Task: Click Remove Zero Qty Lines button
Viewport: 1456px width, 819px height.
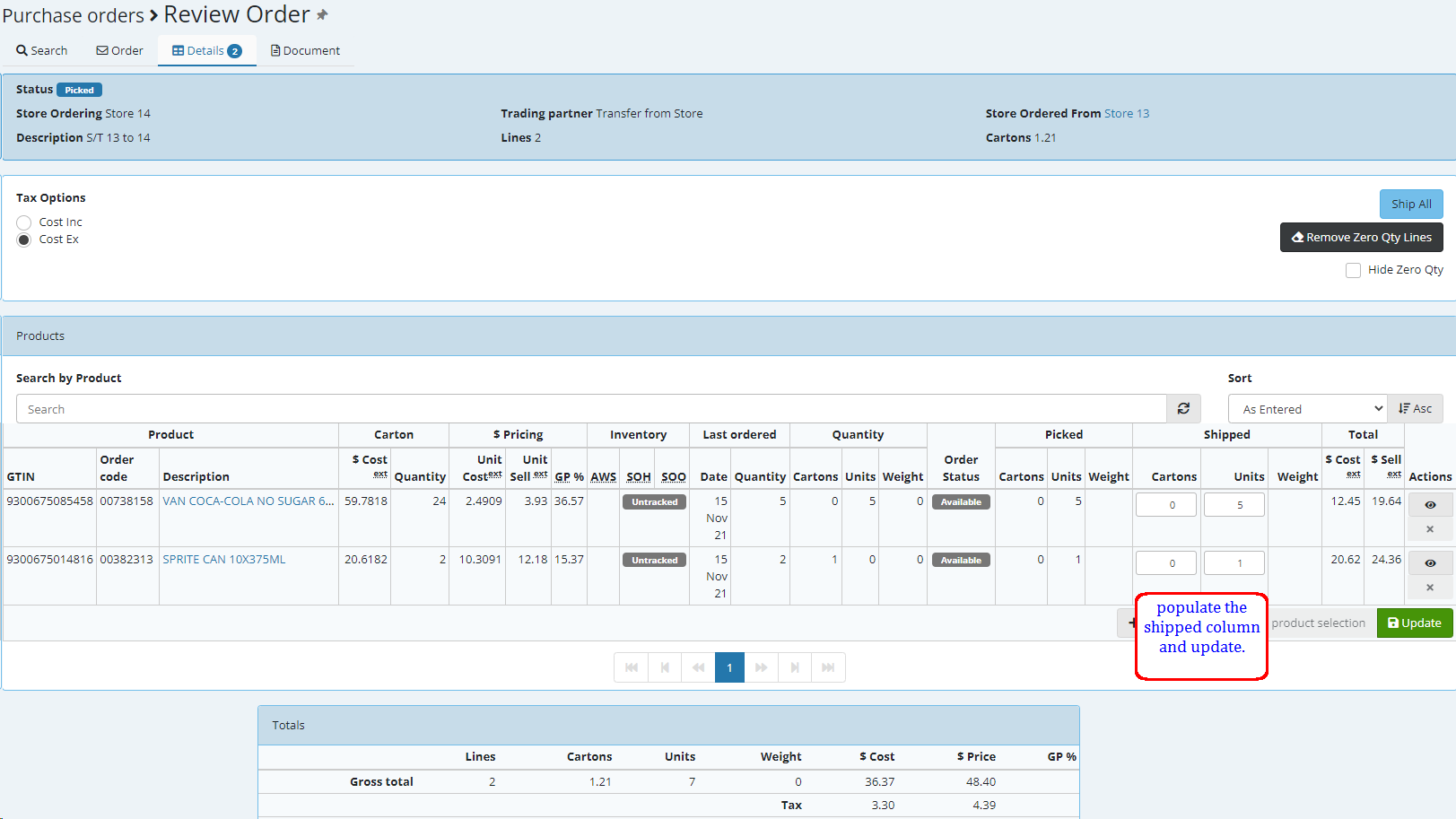Action: tap(1361, 237)
